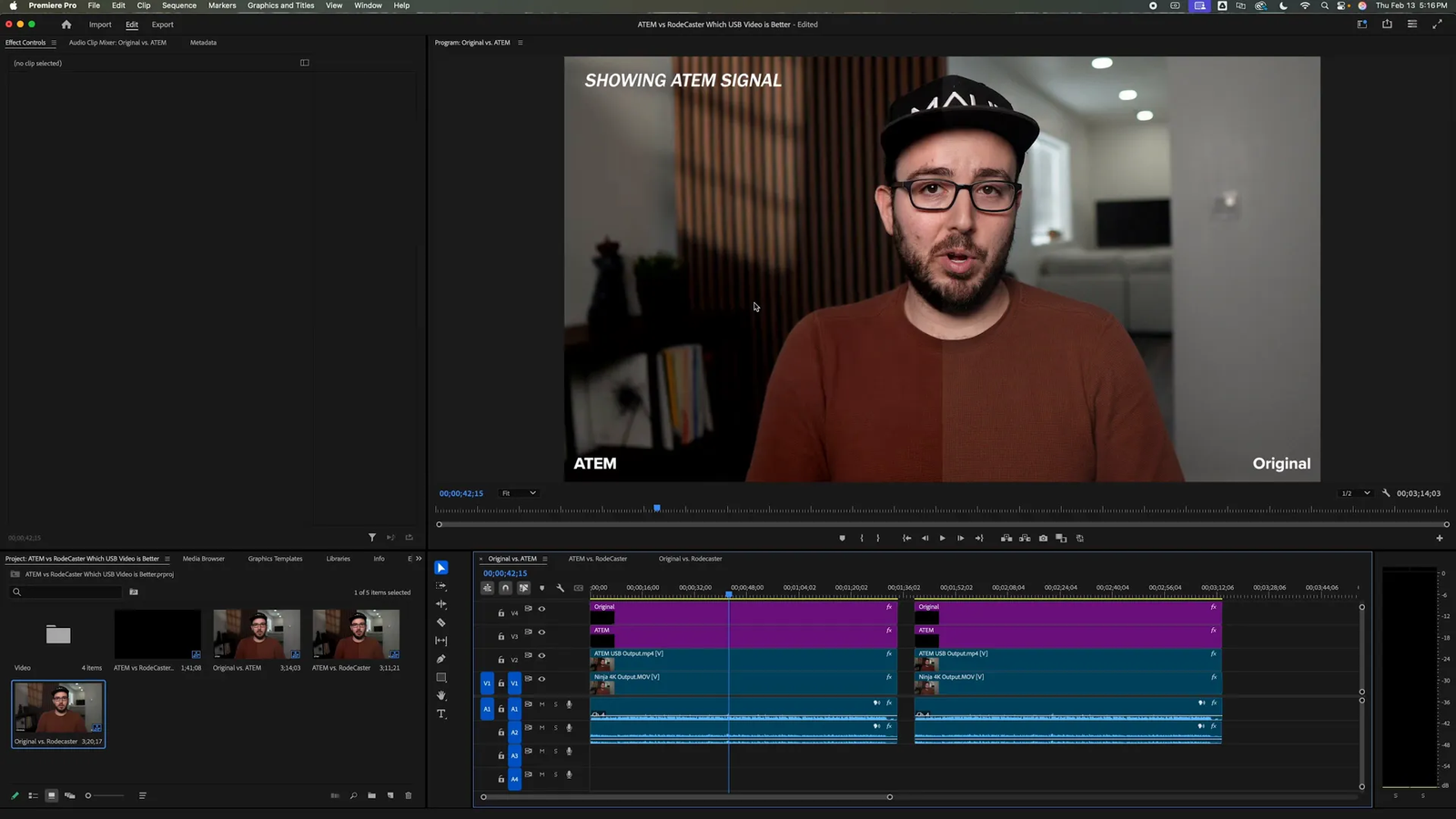The height and width of the screenshot is (819, 1456).
Task: Toggle V3 track output eye
Action: point(541,632)
